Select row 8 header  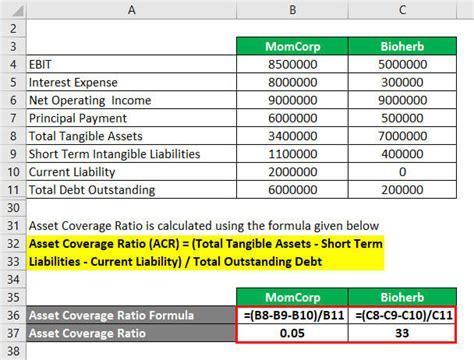tap(13, 136)
